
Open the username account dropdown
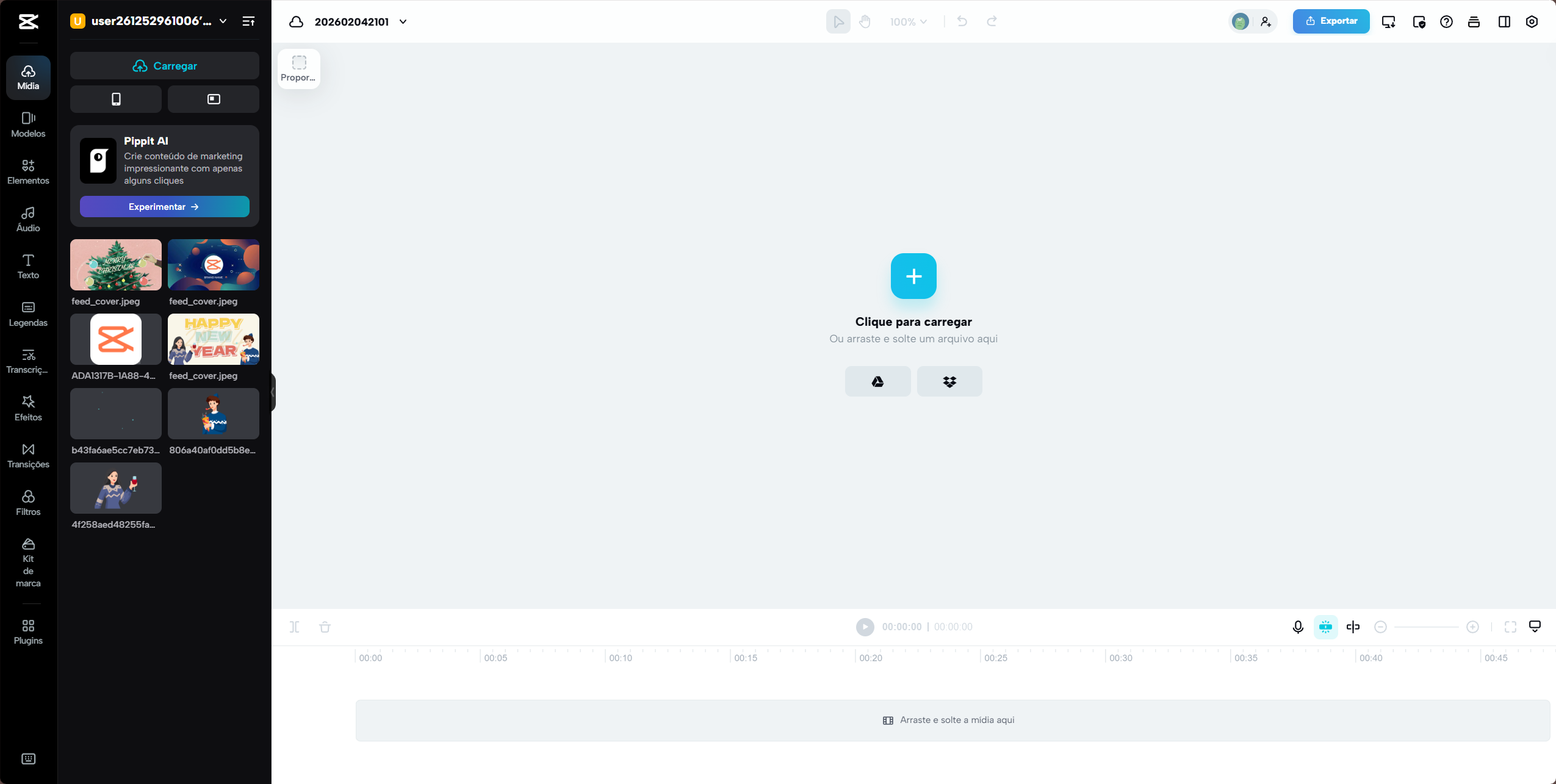coord(222,21)
